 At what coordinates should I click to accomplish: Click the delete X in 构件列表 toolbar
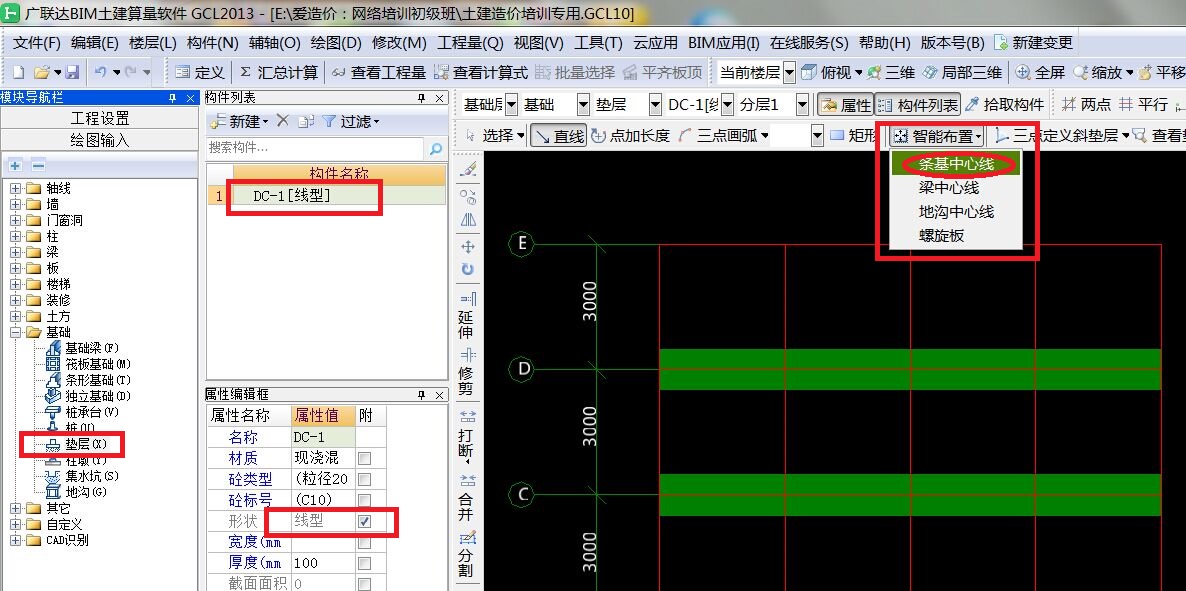click(283, 121)
